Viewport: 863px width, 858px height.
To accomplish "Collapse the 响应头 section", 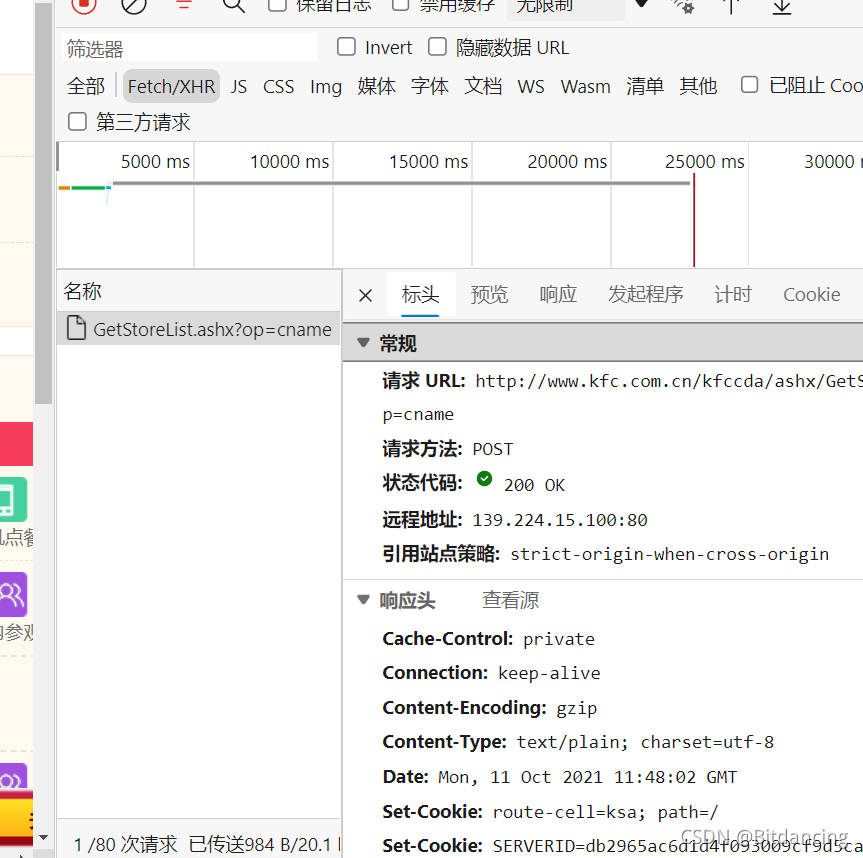I will (x=363, y=601).
